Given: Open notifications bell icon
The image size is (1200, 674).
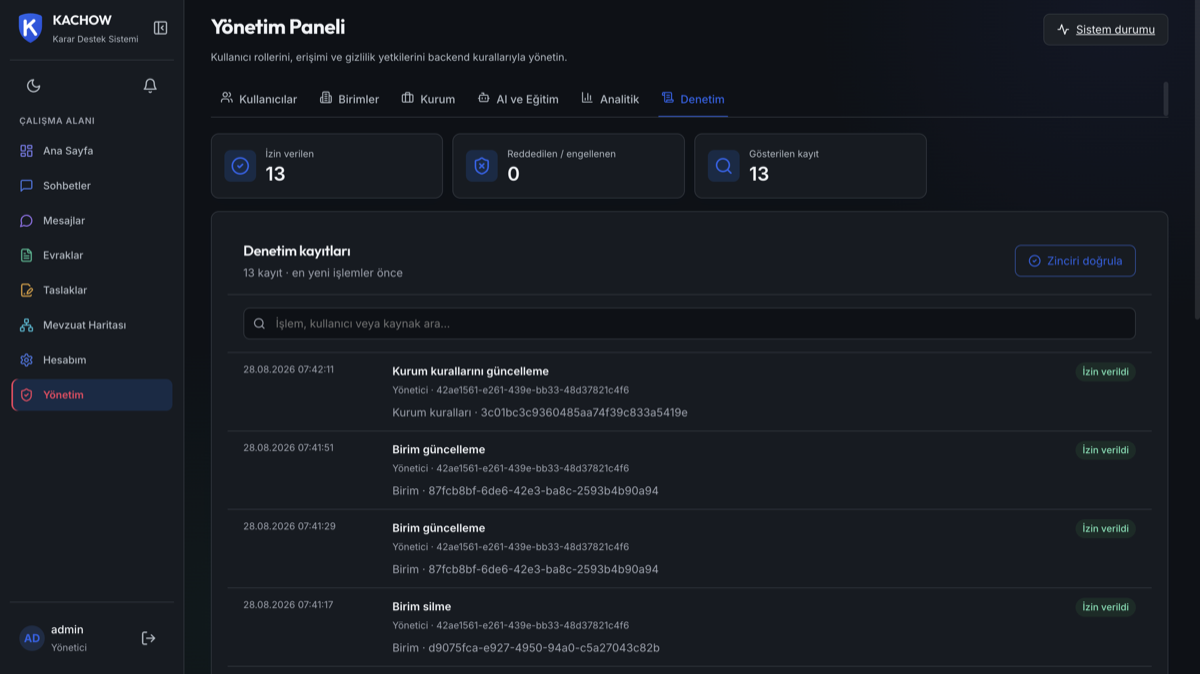Looking at the screenshot, I should click(x=150, y=86).
